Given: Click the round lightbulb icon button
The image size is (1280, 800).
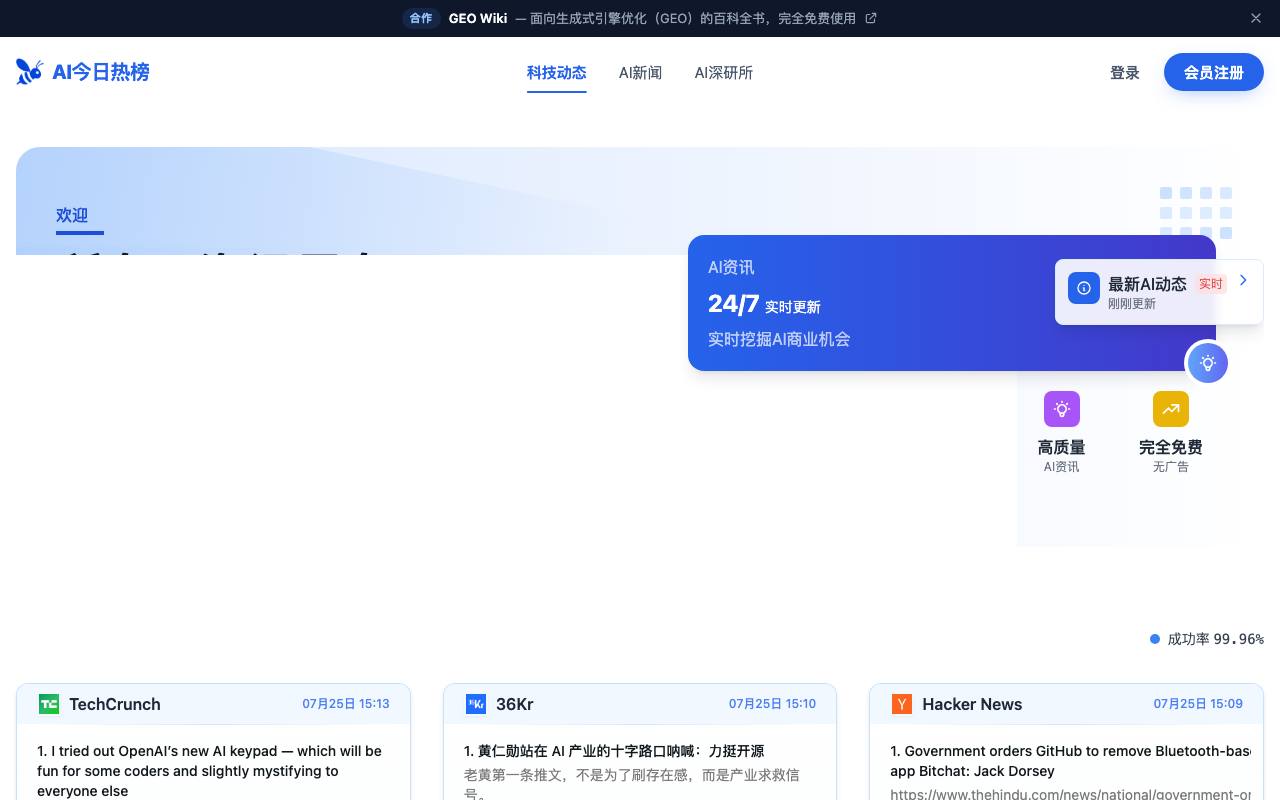Looking at the screenshot, I should tap(1207, 363).
